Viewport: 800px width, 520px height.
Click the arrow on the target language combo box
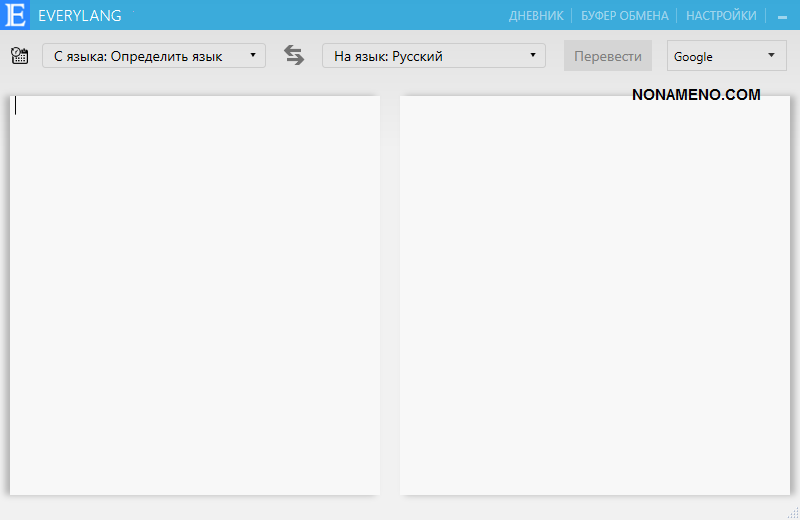[532, 56]
